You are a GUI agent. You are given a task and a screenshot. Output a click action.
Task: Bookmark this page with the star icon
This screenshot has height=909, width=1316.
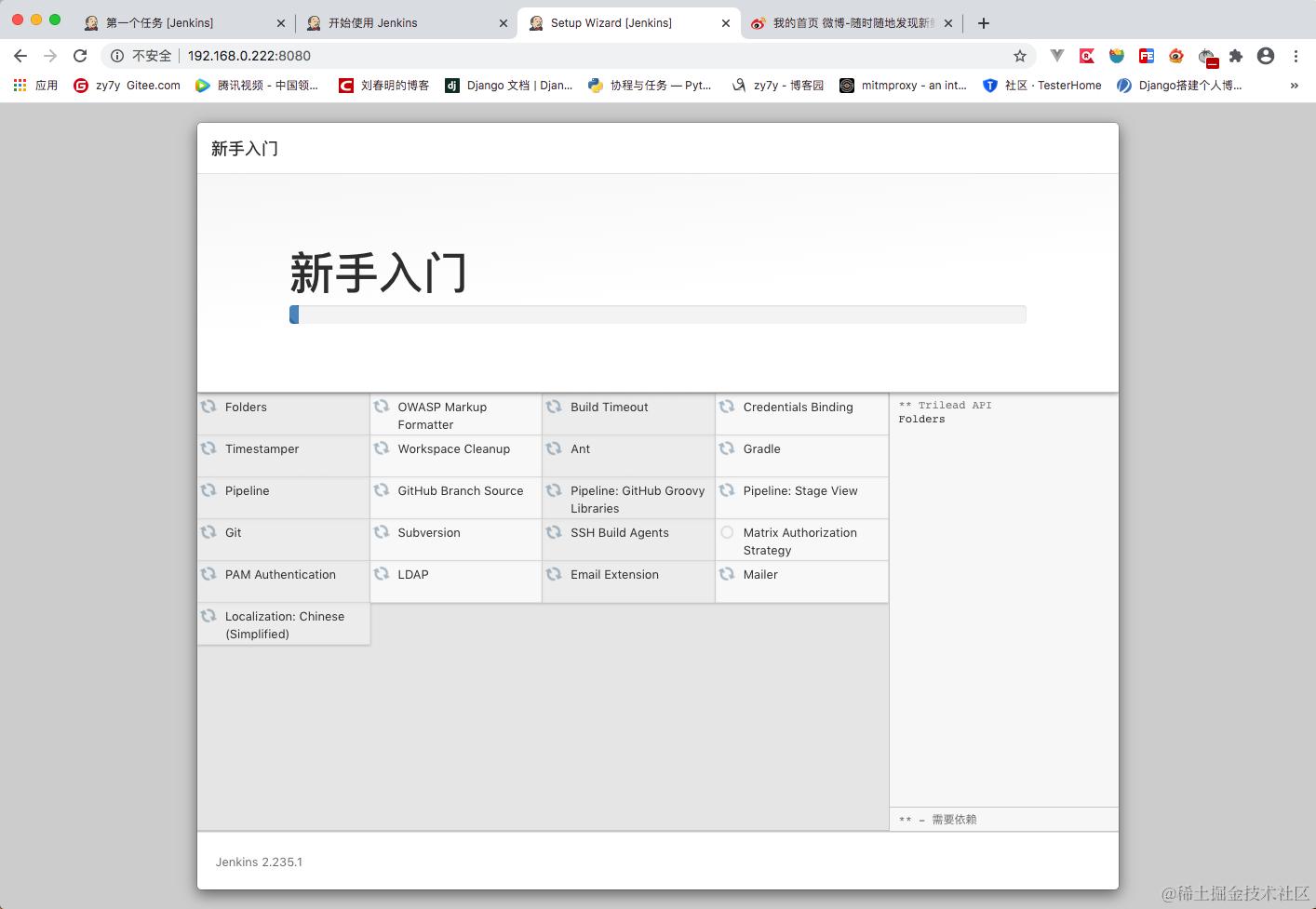(1020, 56)
